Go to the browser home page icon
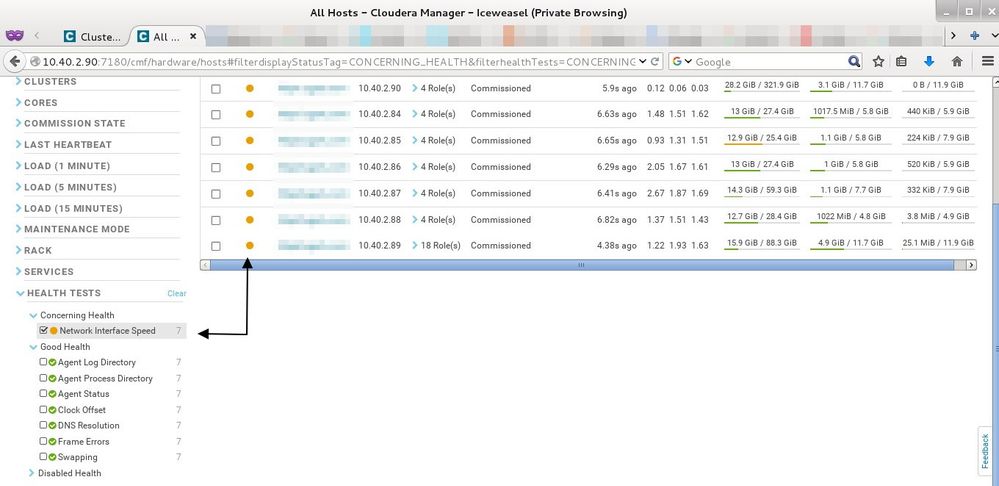This screenshot has height=486, width=999. (x=956, y=62)
